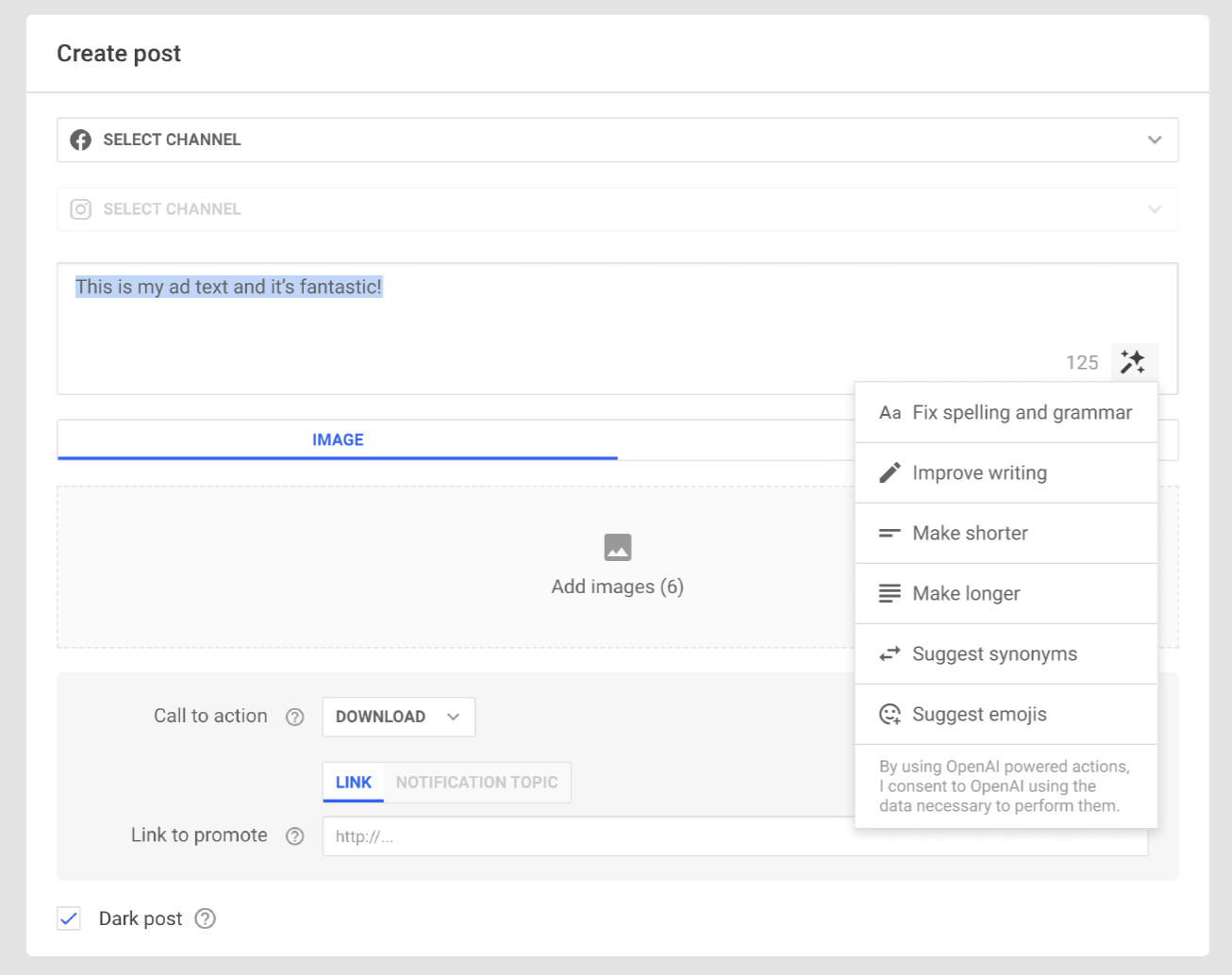Toggle the Dark post checkbox
This screenshot has height=975, width=1232.
[69, 918]
